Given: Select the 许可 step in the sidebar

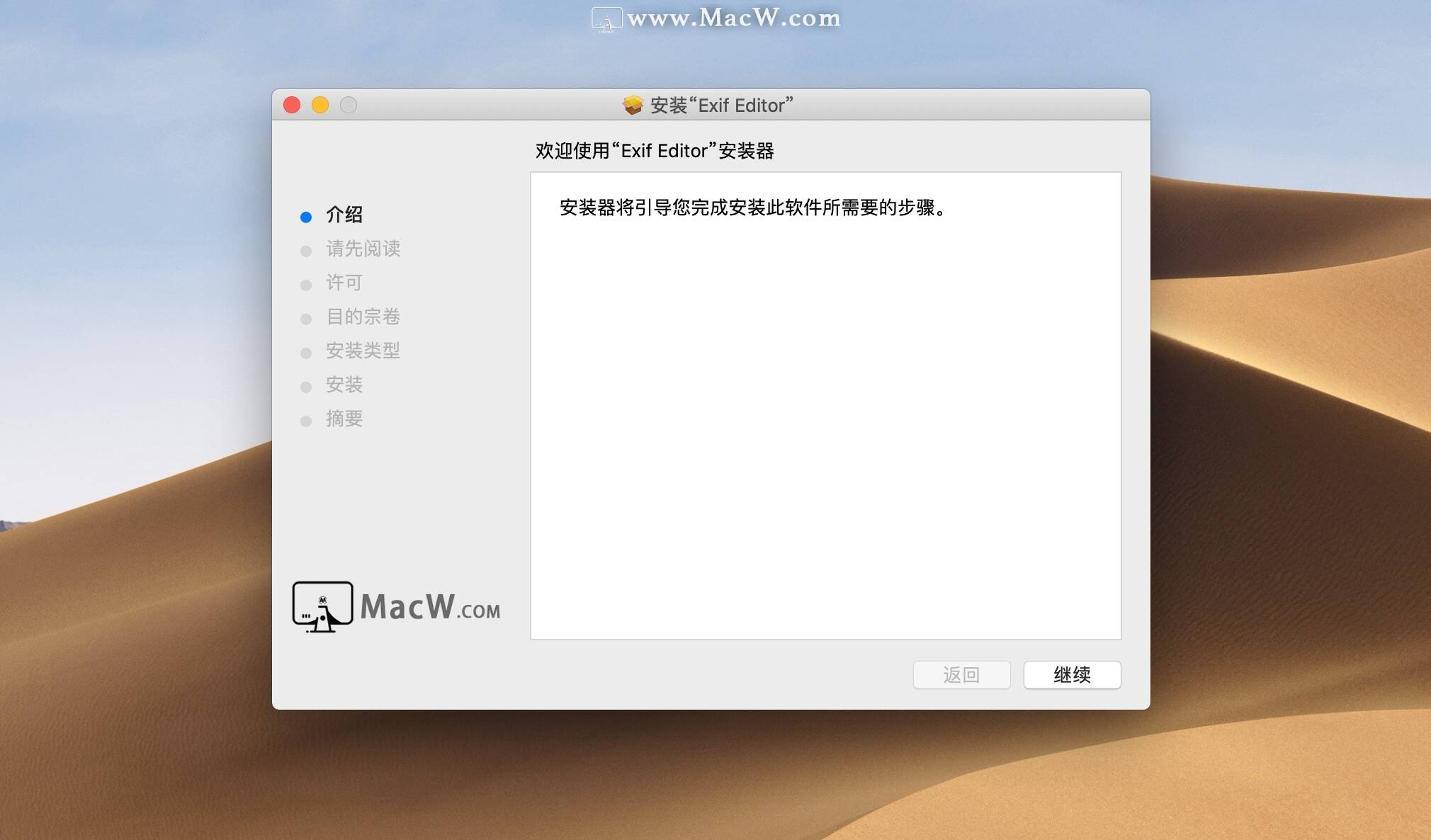Looking at the screenshot, I should click(344, 283).
